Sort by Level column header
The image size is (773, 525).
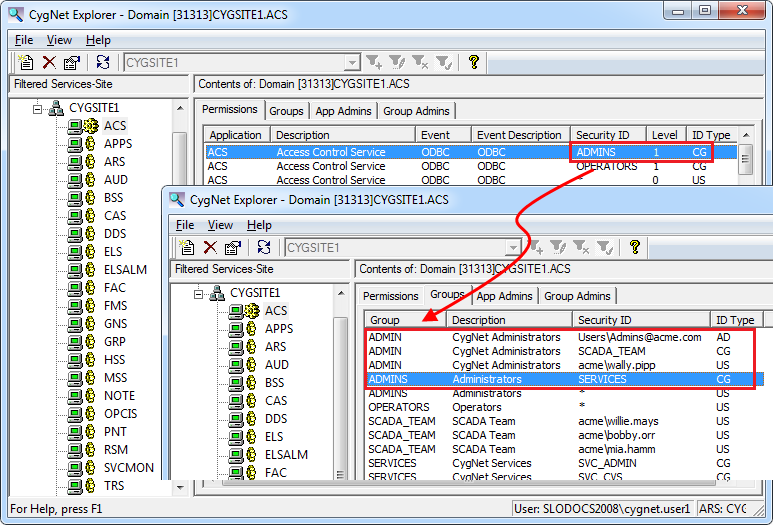[x=665, y=135]
